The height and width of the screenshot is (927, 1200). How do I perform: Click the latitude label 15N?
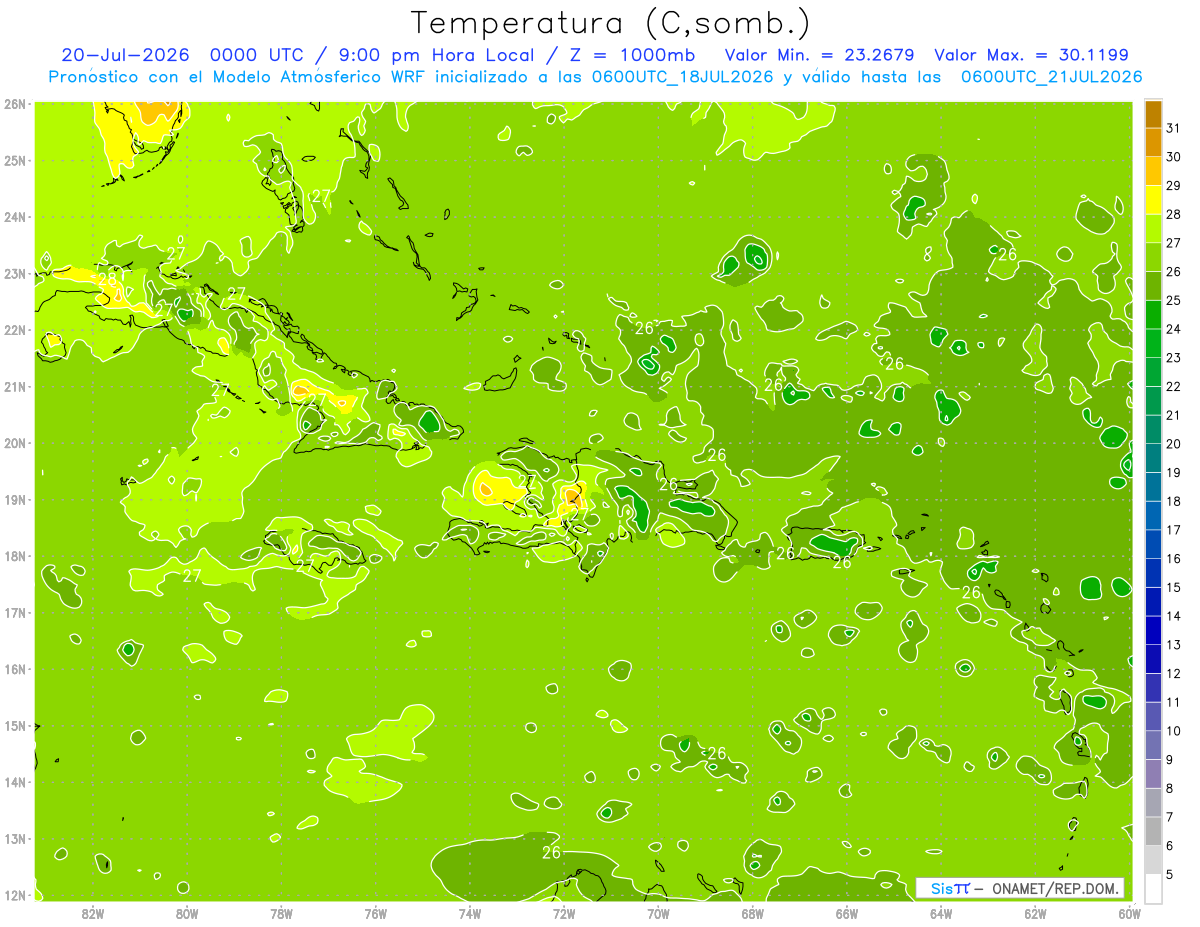pos(15,725)
